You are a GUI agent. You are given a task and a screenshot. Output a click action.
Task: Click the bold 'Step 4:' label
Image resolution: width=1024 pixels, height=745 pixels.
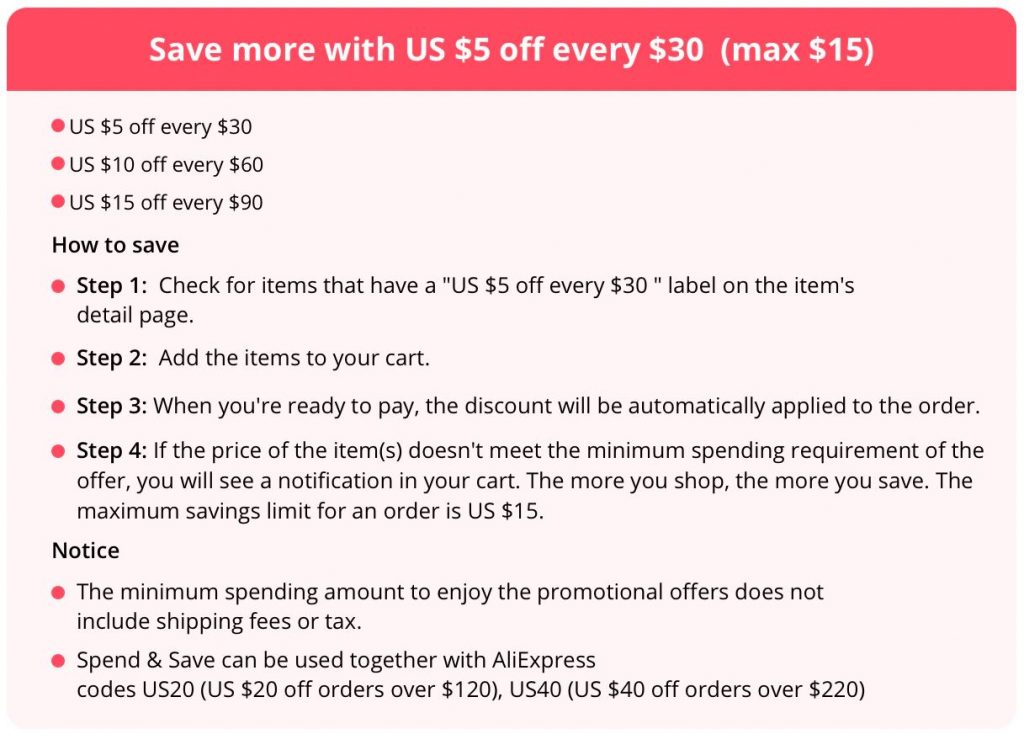click(112, 450)
